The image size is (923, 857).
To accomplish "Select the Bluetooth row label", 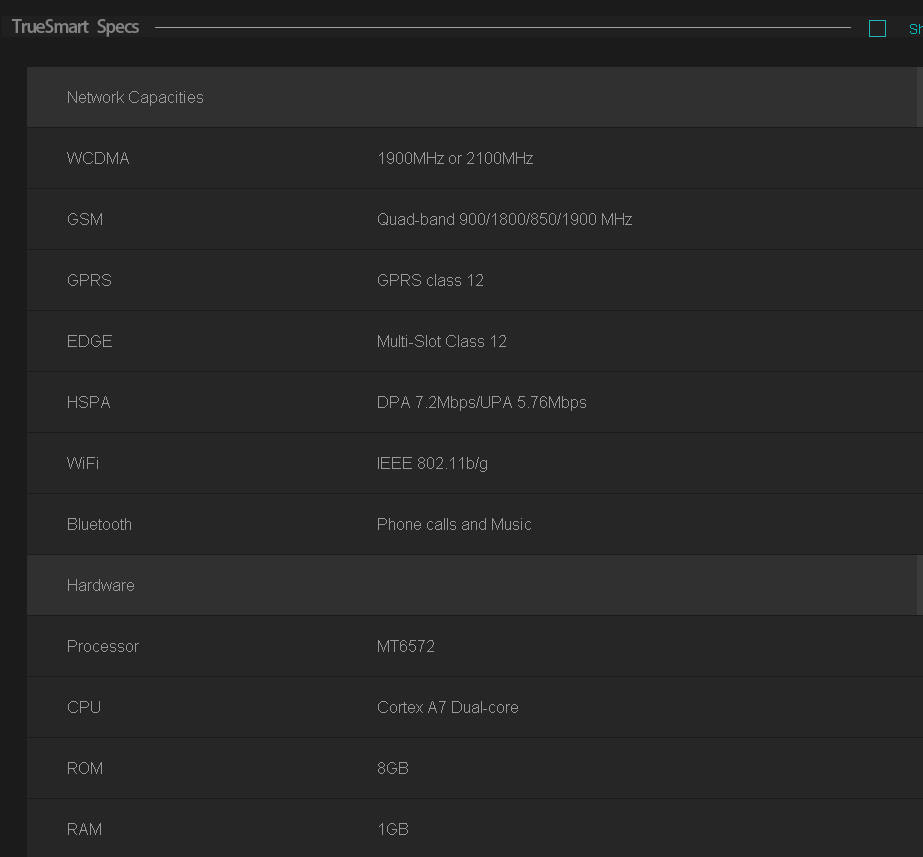I will 99,524.
